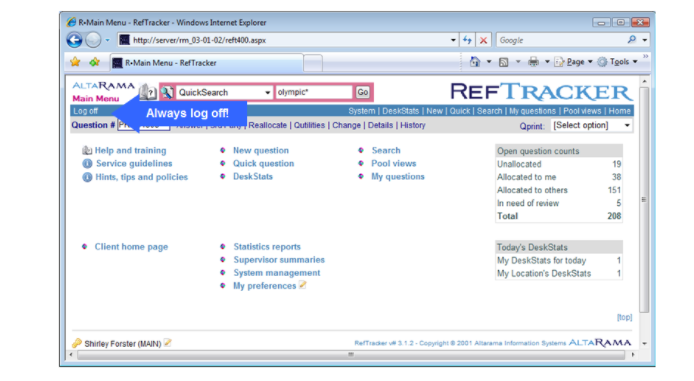This screenshot has width=694, height=381.
Task: Click the RSS feeds icon
Action: [x=504, y=62]
